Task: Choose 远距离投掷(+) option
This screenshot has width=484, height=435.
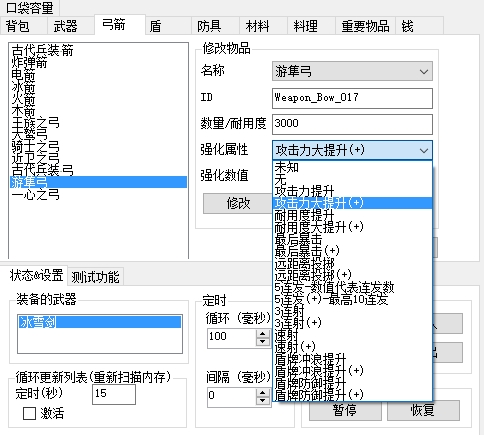Action: 352,275
